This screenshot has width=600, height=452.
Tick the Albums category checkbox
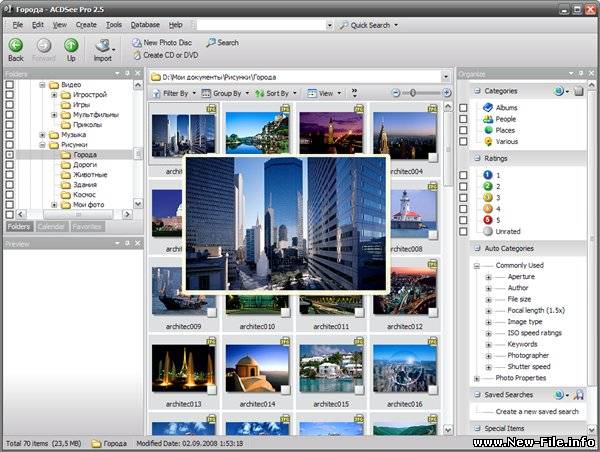(x=463, y=107)
